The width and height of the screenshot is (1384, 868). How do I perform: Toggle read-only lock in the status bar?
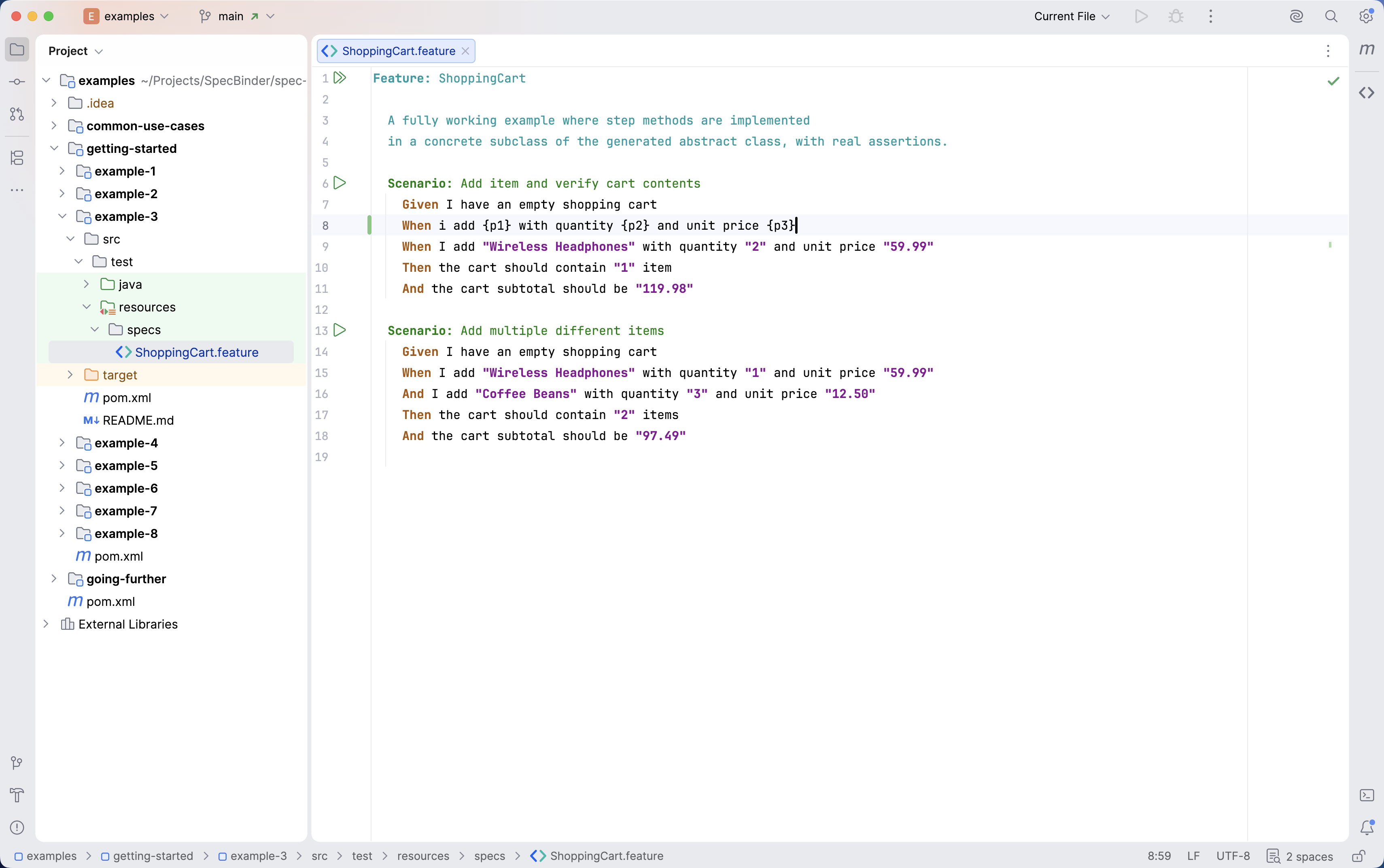click(x=1359, y=856)
